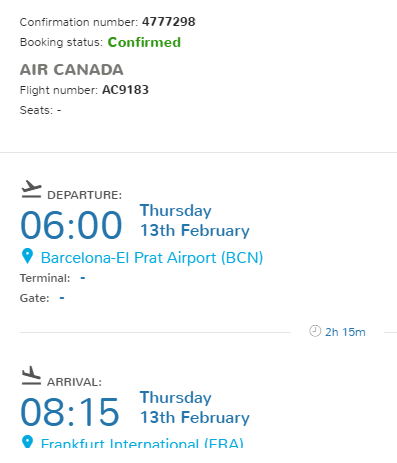Click the Gate value dash
397x463 pixels.
(x=62, y=298)
